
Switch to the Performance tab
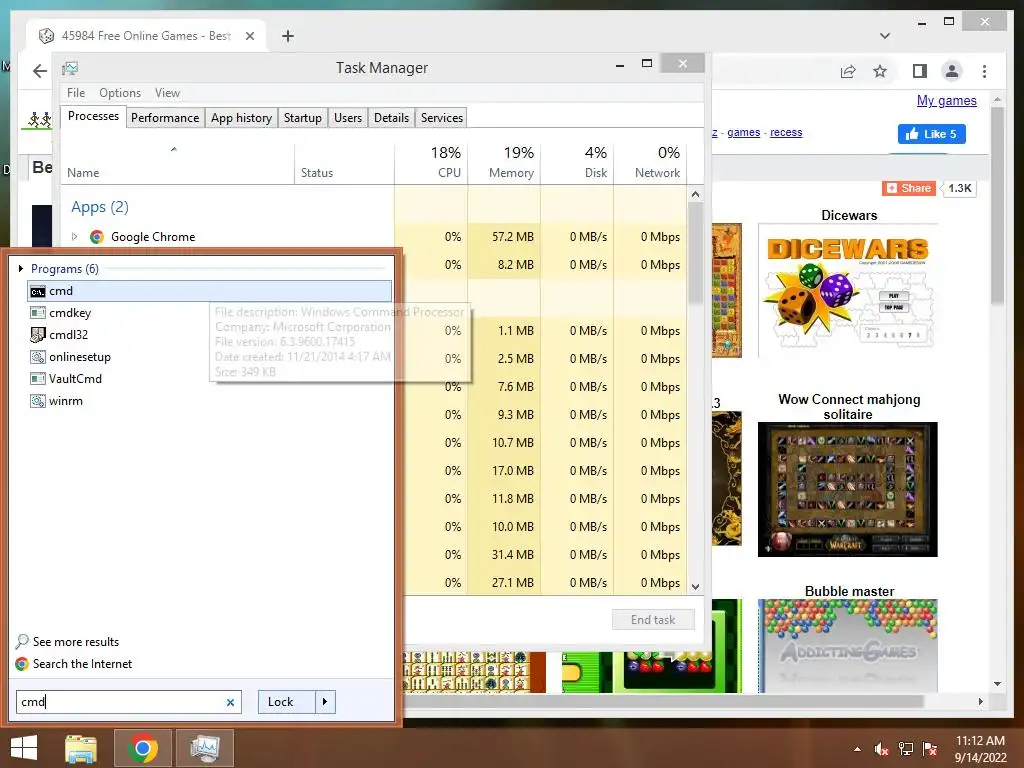click(165, 118)
